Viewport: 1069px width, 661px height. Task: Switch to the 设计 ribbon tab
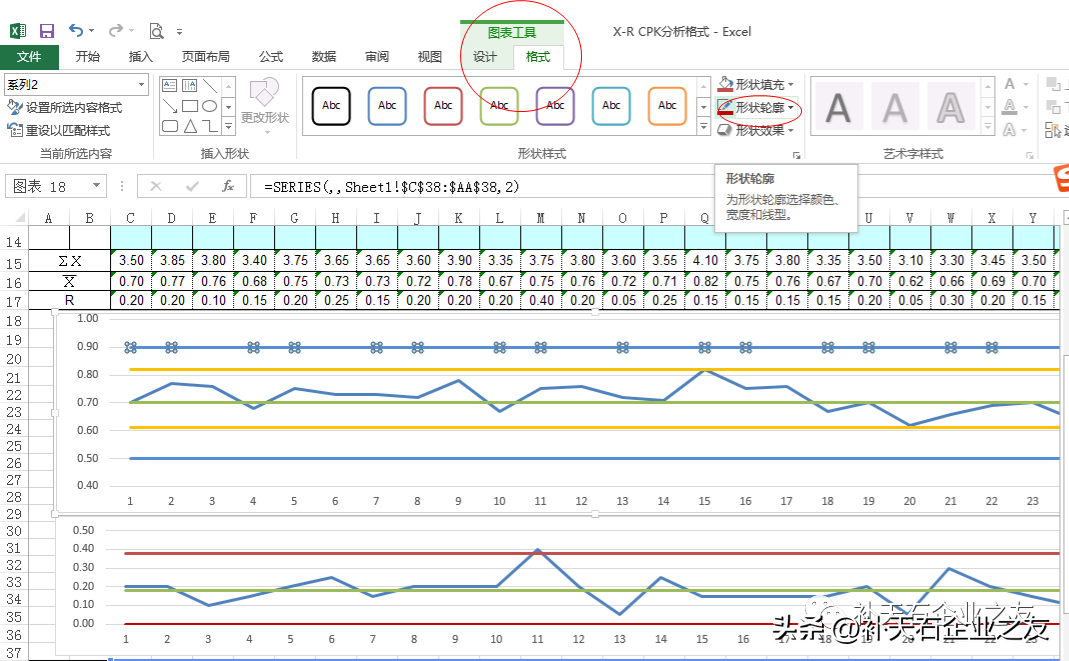[x=485, y=57]
